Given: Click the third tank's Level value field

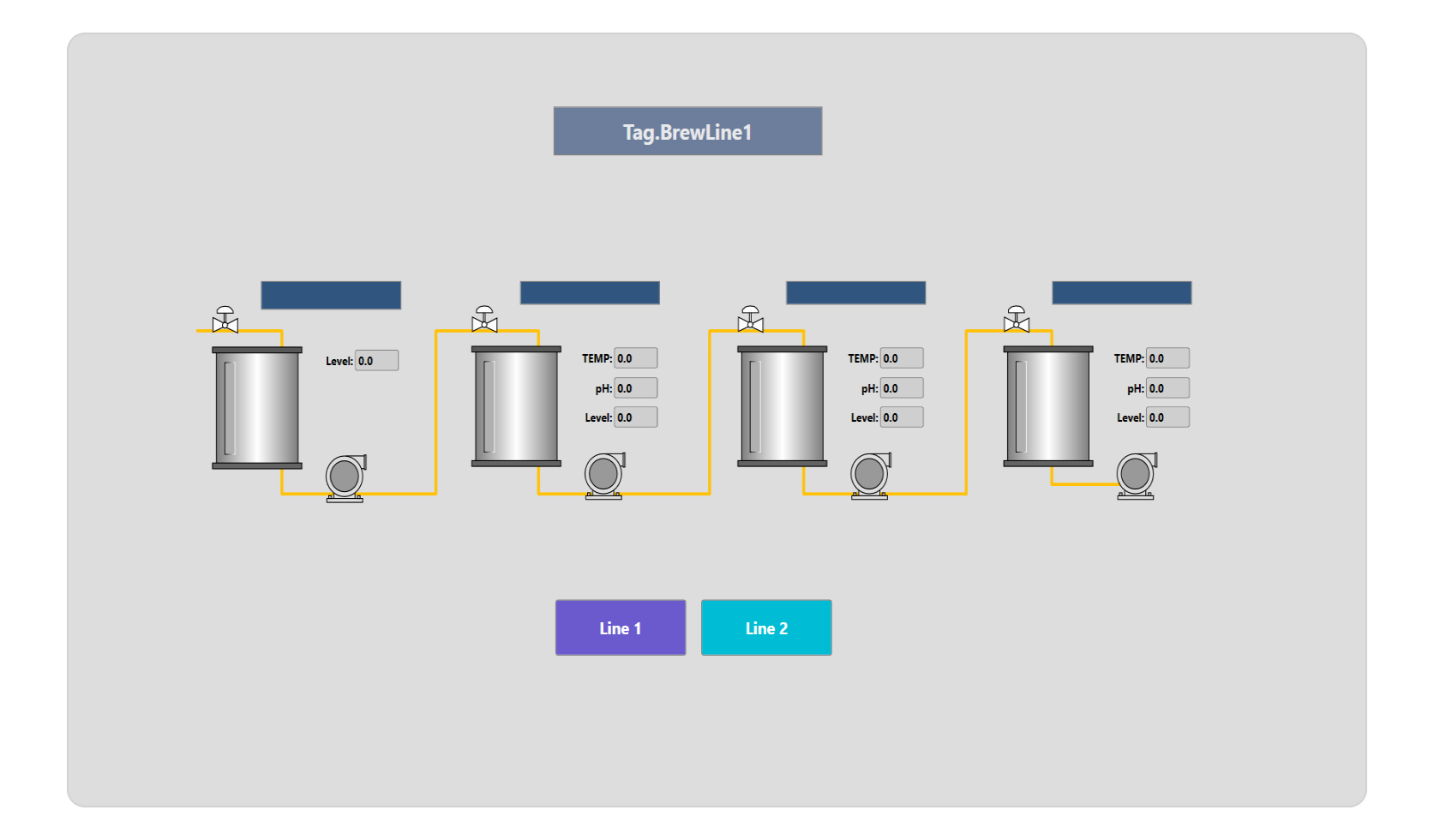Looking at the screenshot, I should pyautogui.click(x=902, y=417).
